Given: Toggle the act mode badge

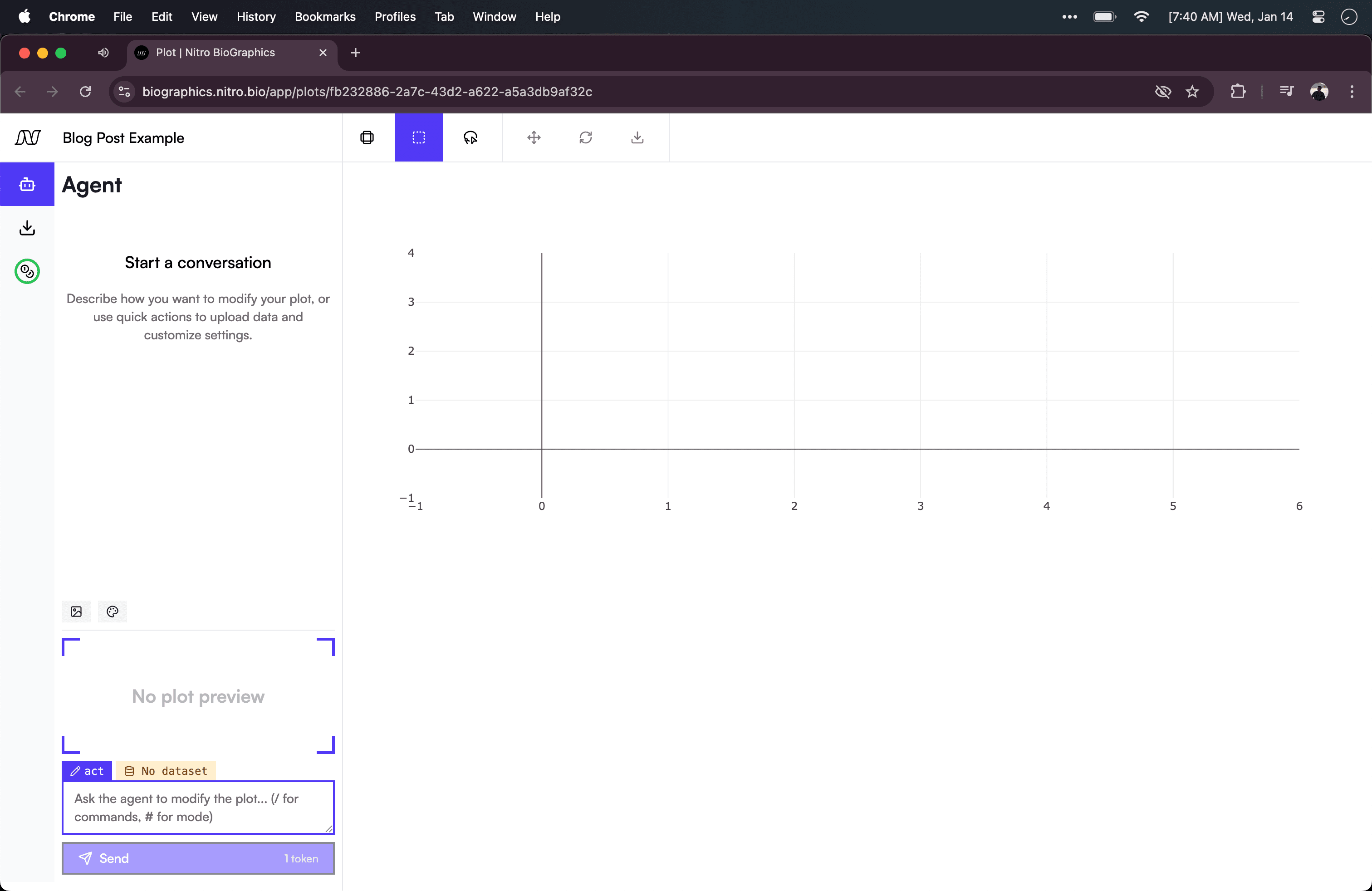Looking at the screenshot, I should tap(87, 770).
